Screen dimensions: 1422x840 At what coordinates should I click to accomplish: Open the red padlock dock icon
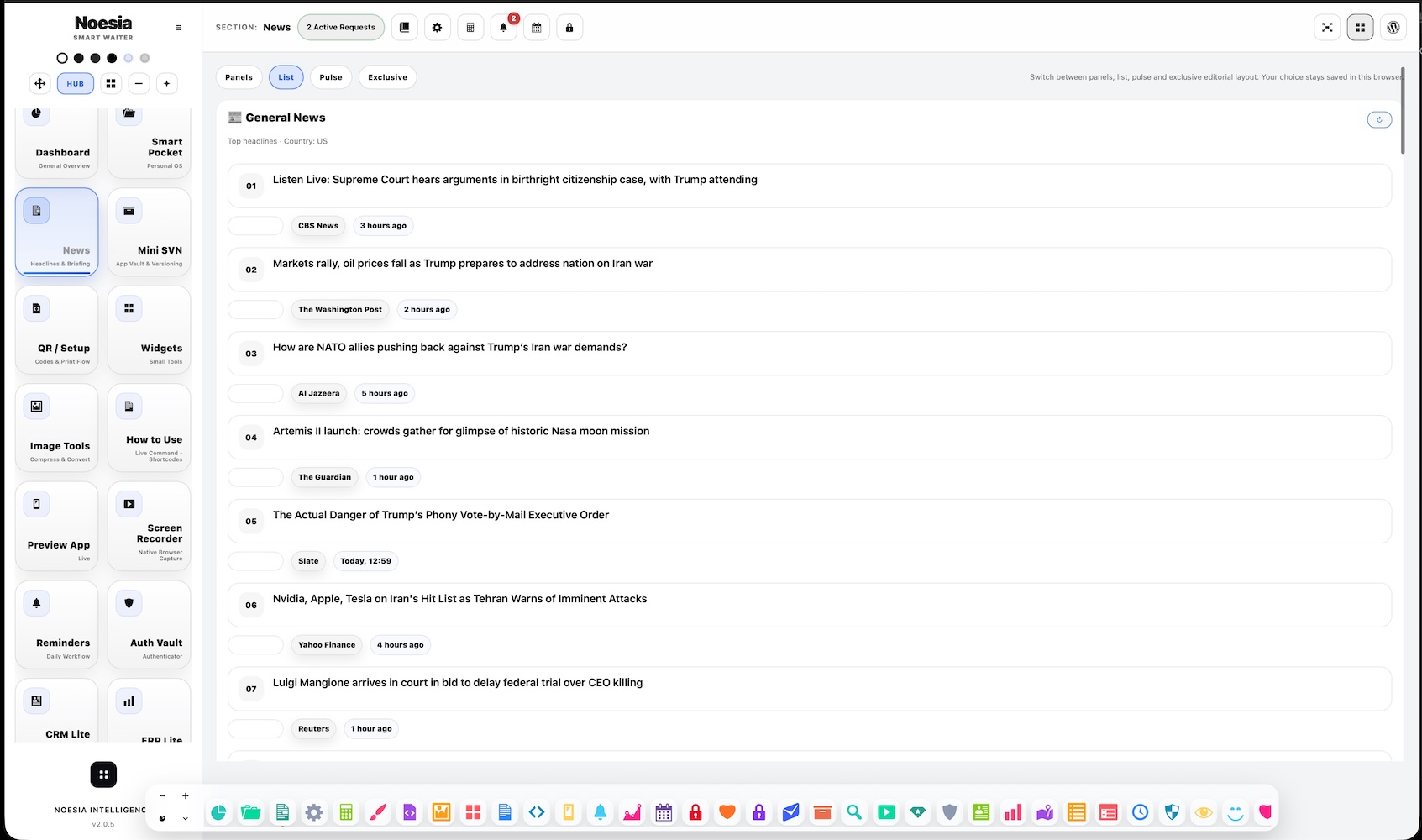coord(695,812)
